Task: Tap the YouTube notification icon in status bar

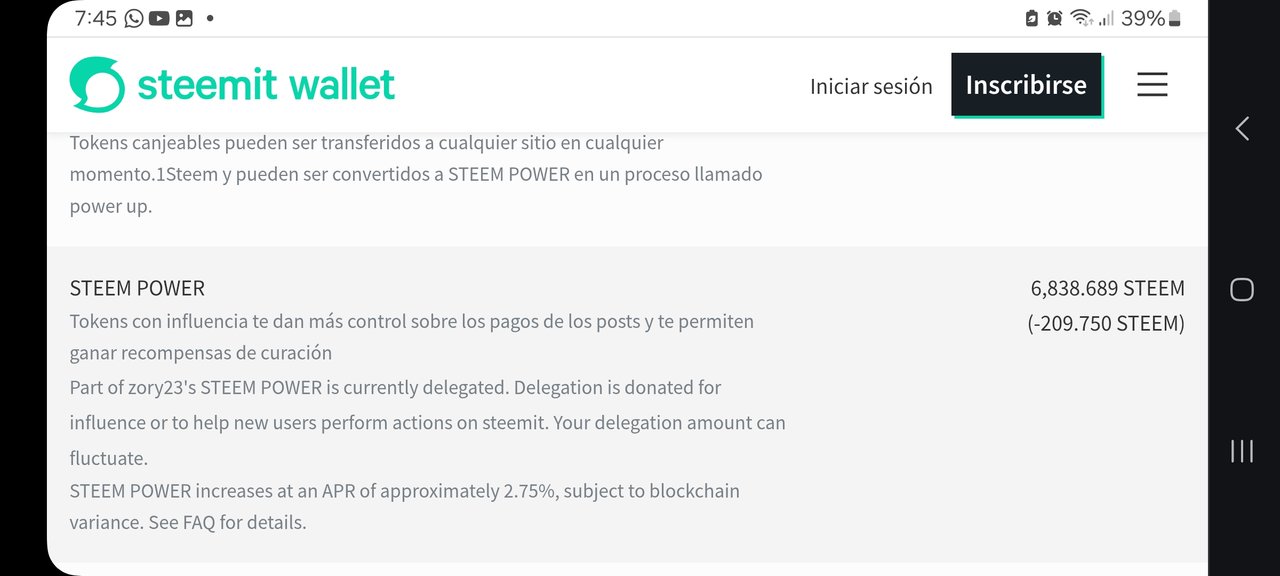Action: coord(159,18)
